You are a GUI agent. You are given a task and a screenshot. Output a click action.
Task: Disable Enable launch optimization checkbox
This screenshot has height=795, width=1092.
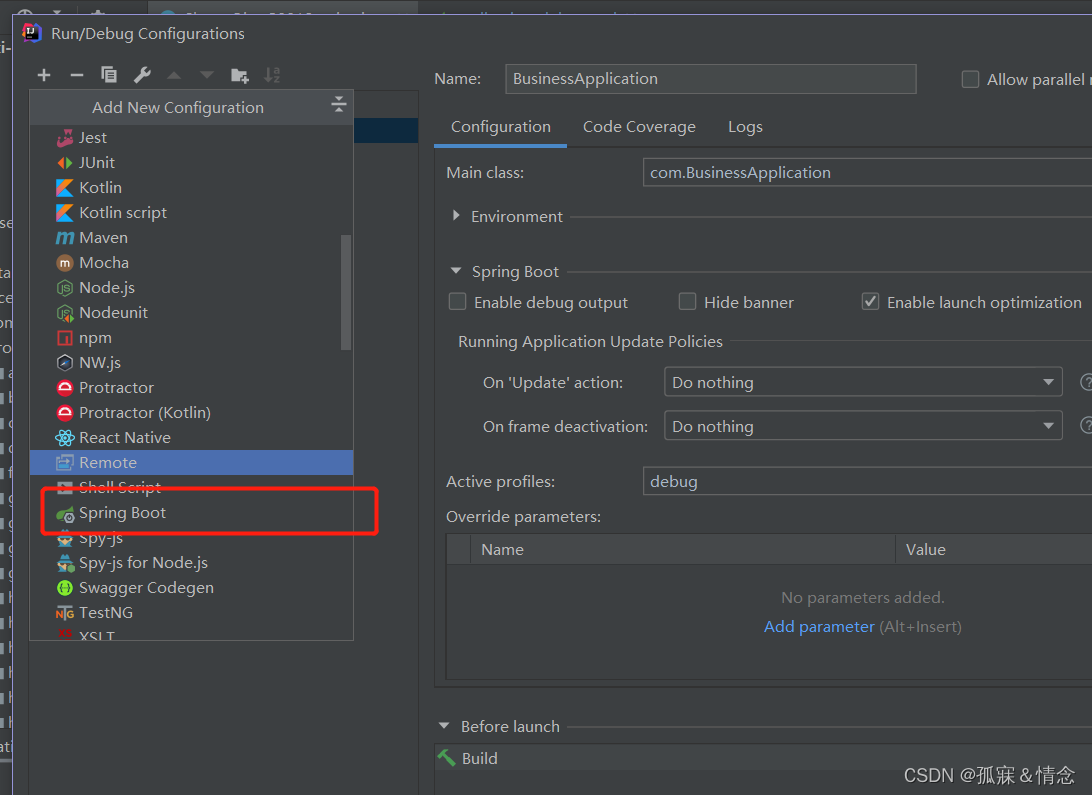tap(870, 301)
